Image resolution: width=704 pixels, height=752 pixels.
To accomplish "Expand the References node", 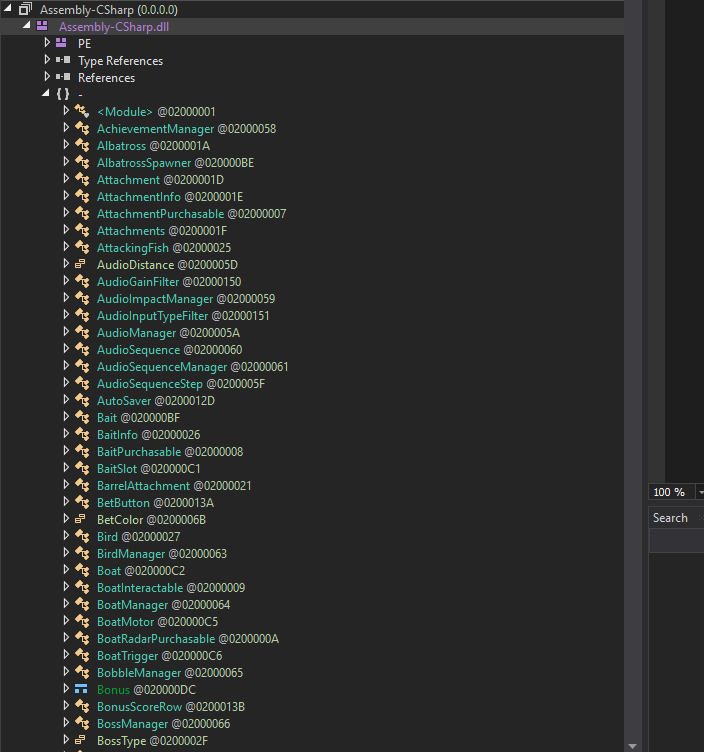I will (47, 76).
